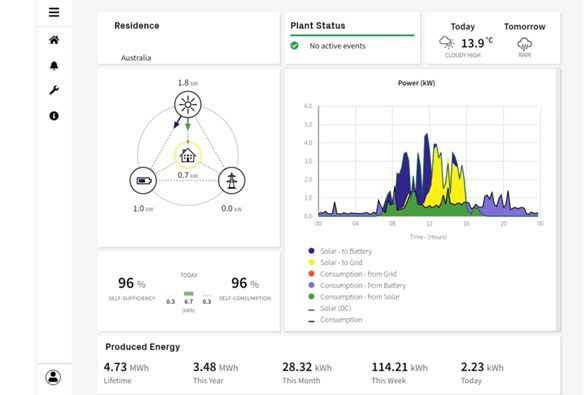Click the 114.21 kWh This Week value
Image resolution: width=587 pixels, height=395 pixels.
[x=399, y=367]
